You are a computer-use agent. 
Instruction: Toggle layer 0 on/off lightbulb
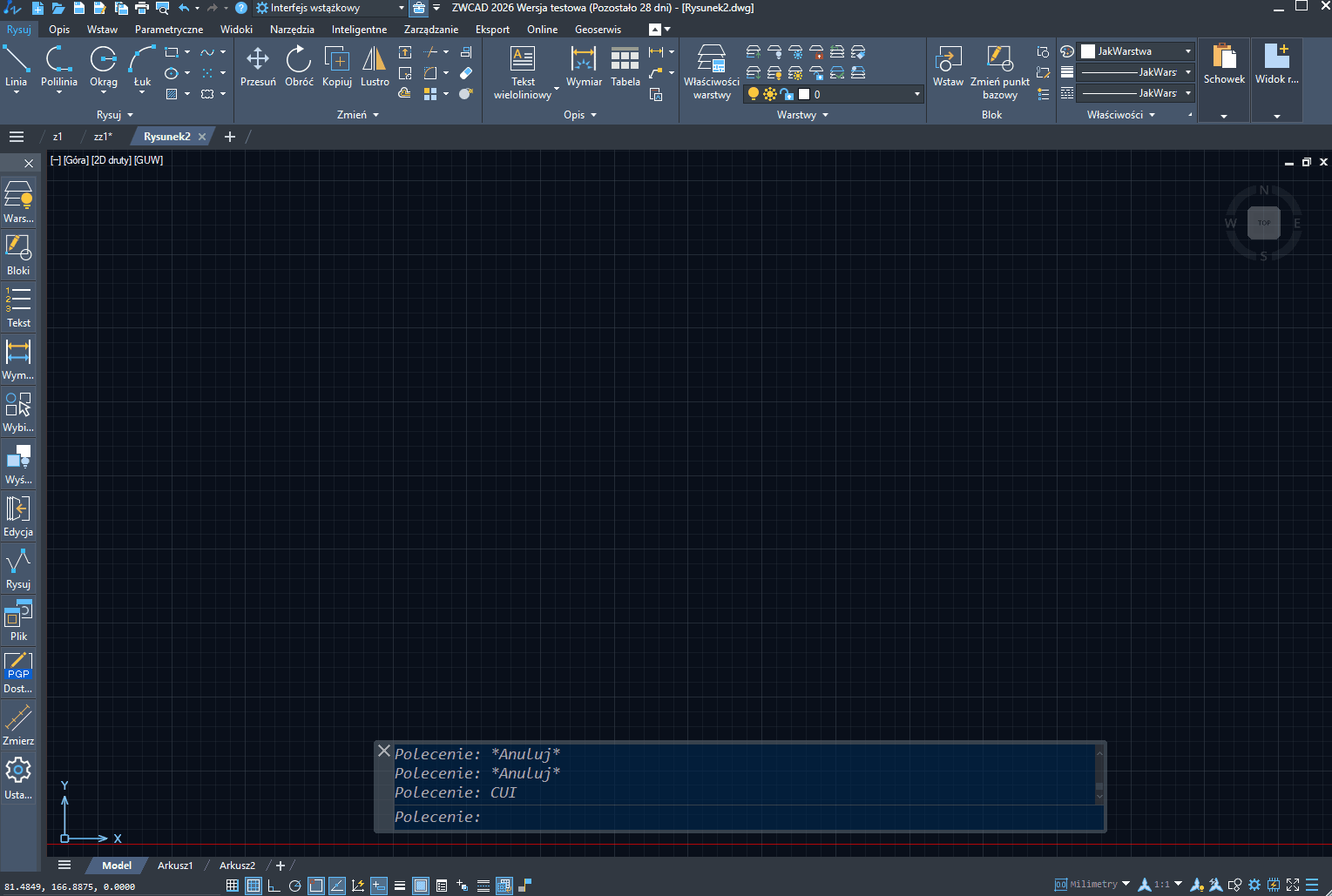click(754, 94)
